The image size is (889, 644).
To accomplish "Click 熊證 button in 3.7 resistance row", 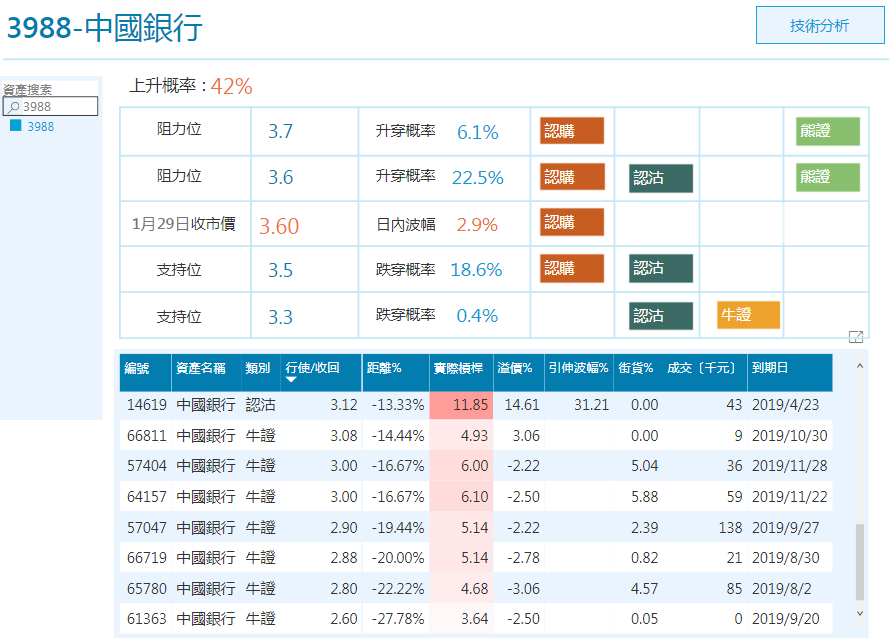I will pos(828,131).
